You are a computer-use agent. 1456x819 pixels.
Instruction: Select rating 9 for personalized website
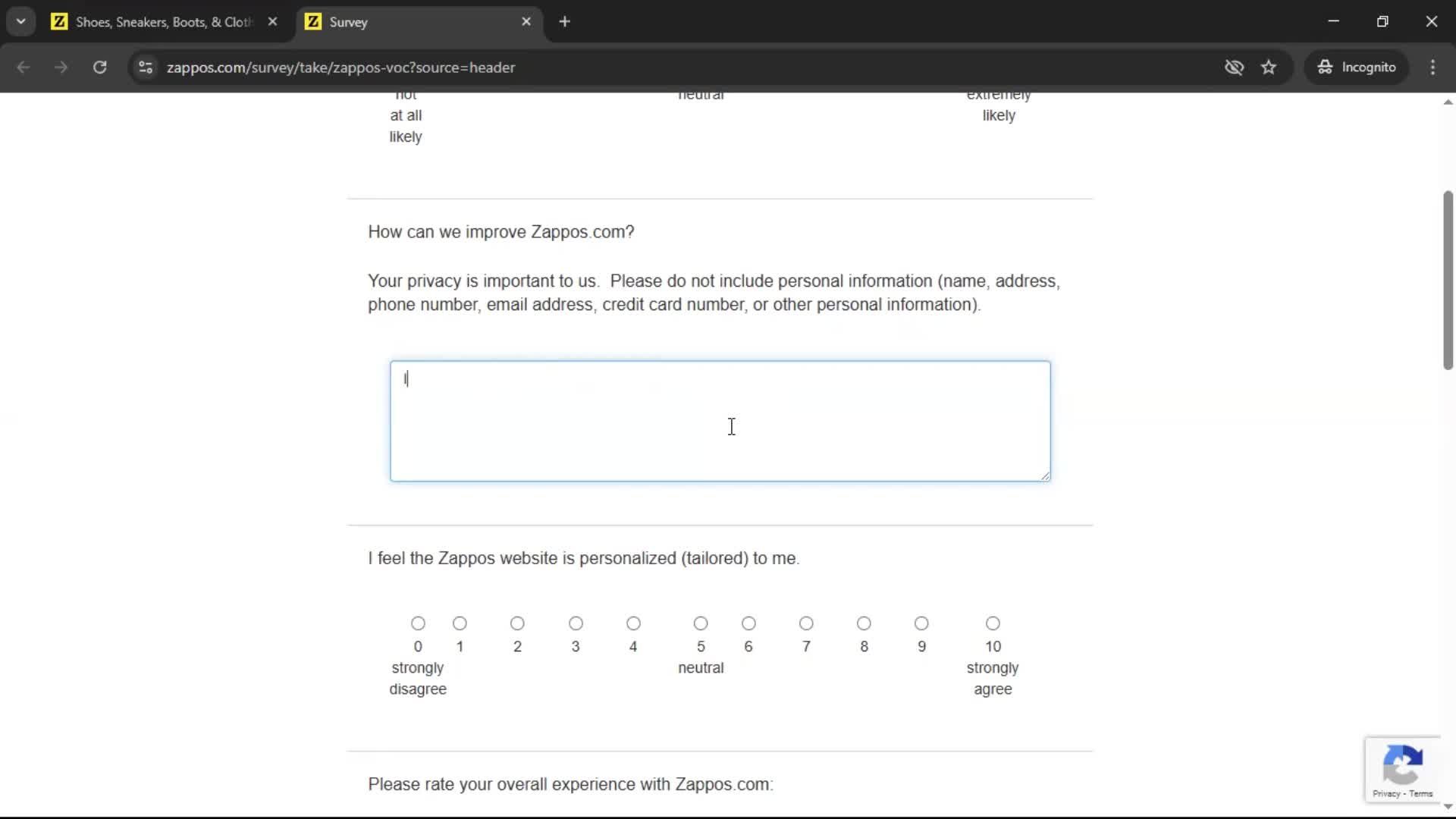click(x=921, y=623)
